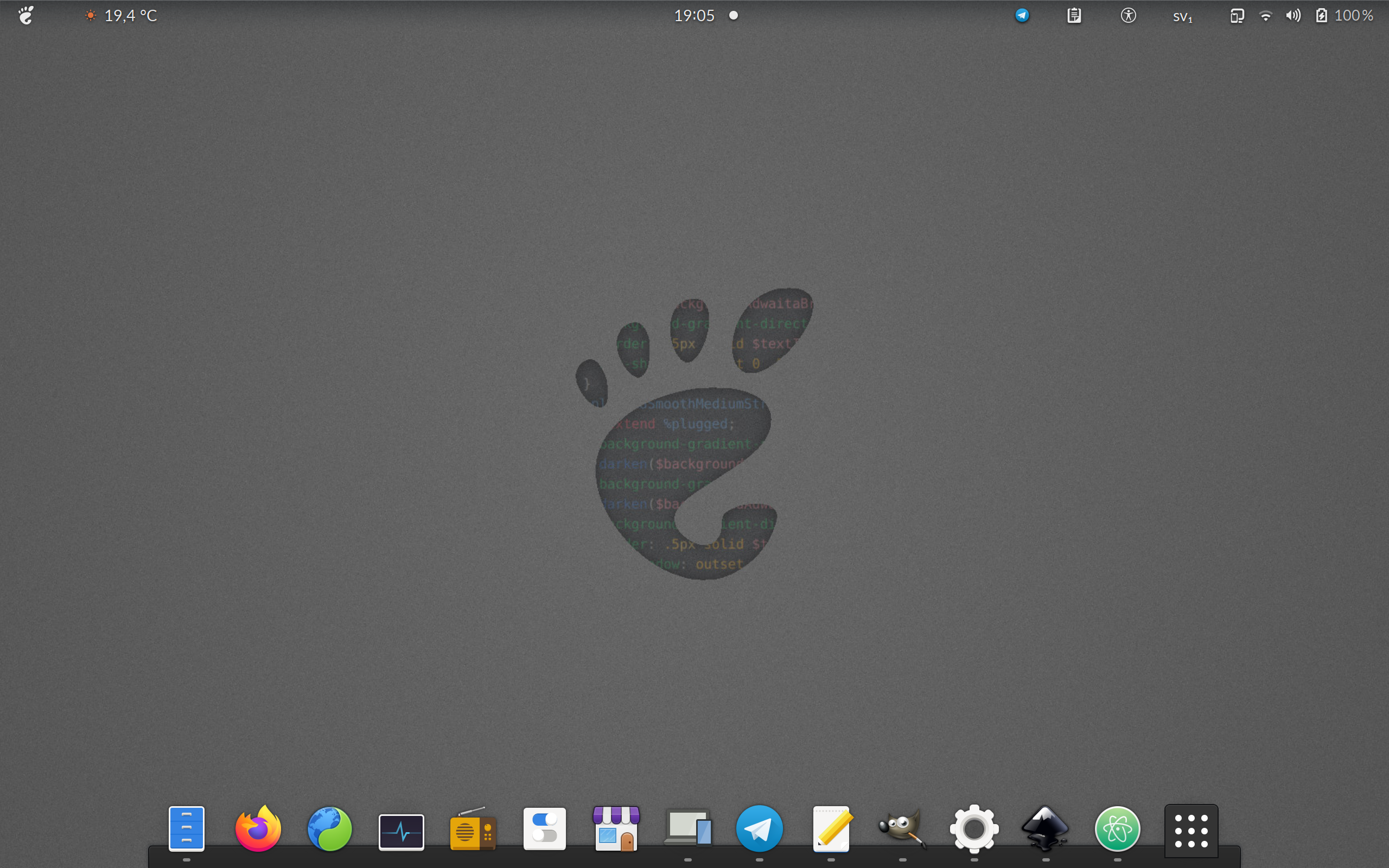The width and height of the screenshot is (1389, 868).
Task: Click the volume speaker icon in top bar
Action: 1293,16
